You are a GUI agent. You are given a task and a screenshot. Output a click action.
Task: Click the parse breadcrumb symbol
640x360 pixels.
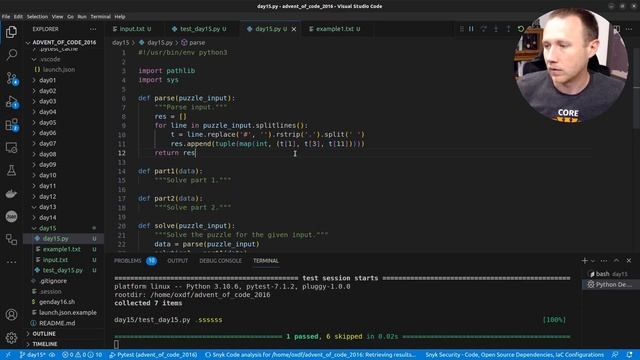(x=193, y=42)
